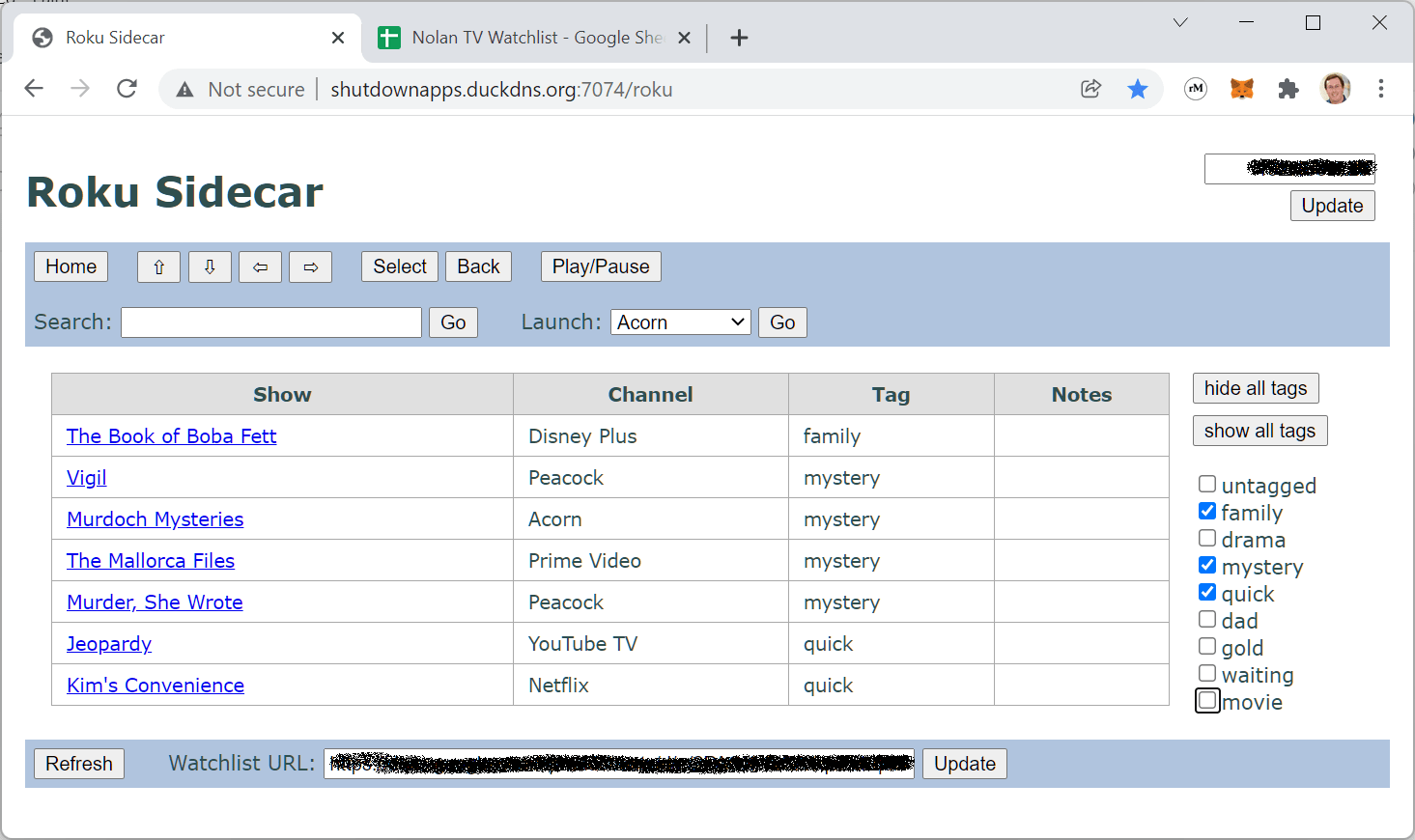Open Chrome three-dot menu
1415x840 pixels.
point(1381,89)
